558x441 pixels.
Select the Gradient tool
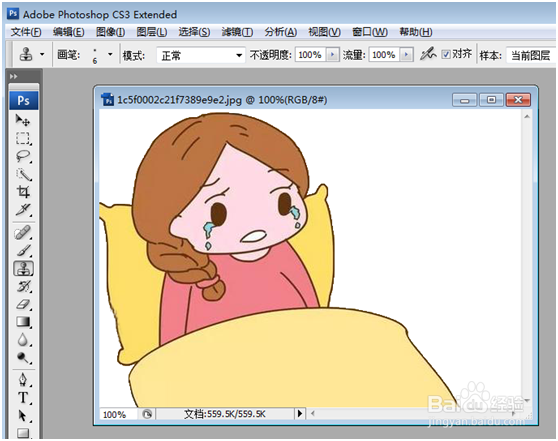coord(23,322)
